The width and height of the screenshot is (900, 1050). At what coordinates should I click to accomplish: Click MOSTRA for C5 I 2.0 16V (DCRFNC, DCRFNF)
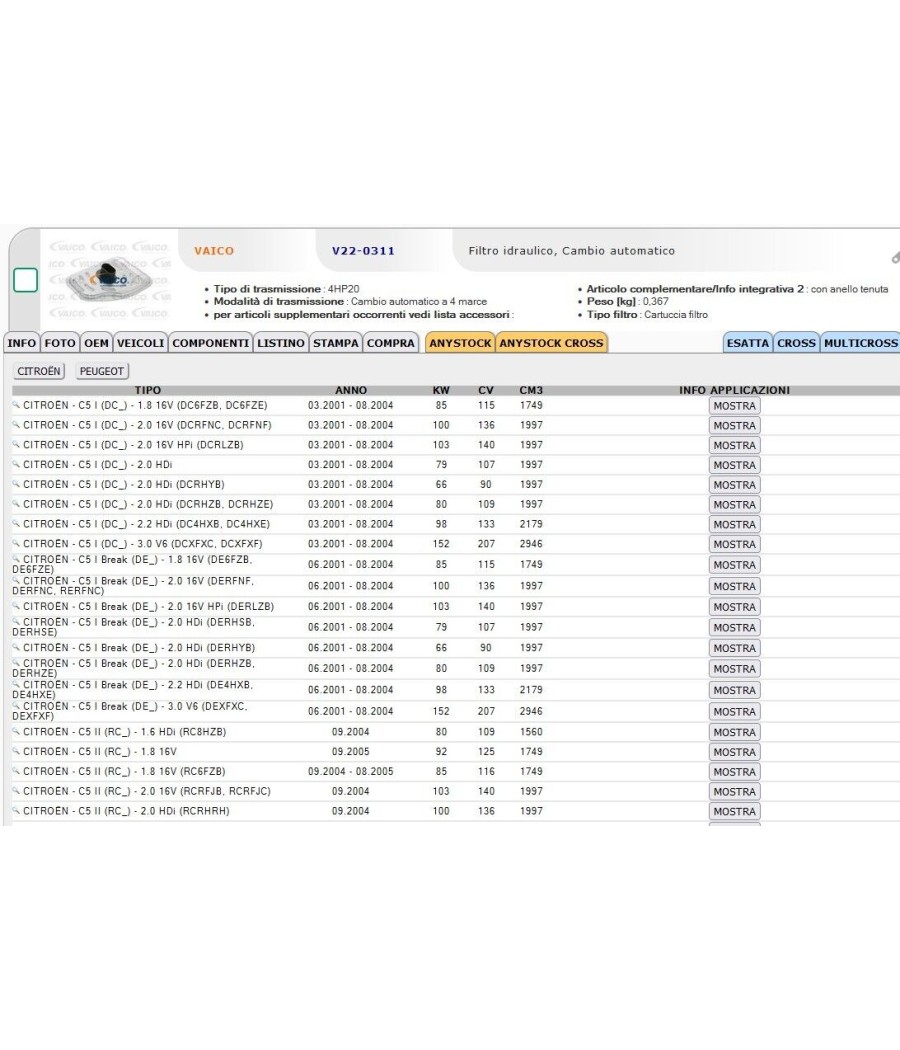[x=735, y=425]
